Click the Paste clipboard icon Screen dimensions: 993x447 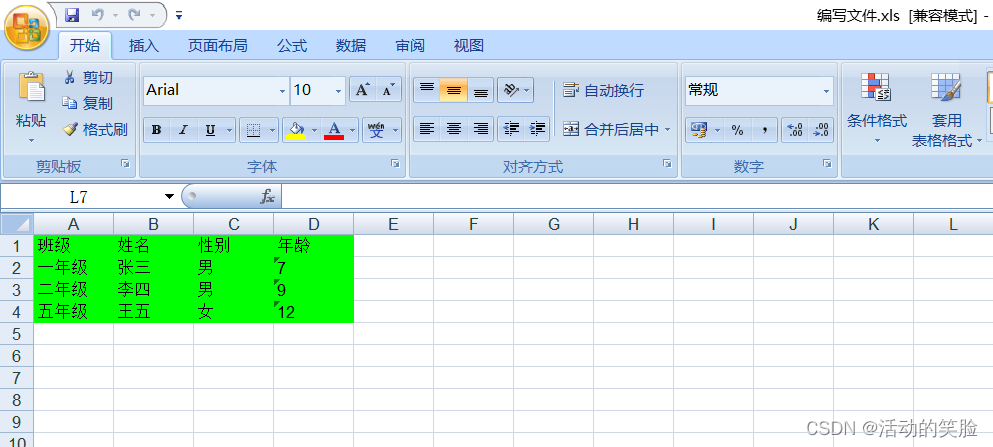tap(31, 87)
